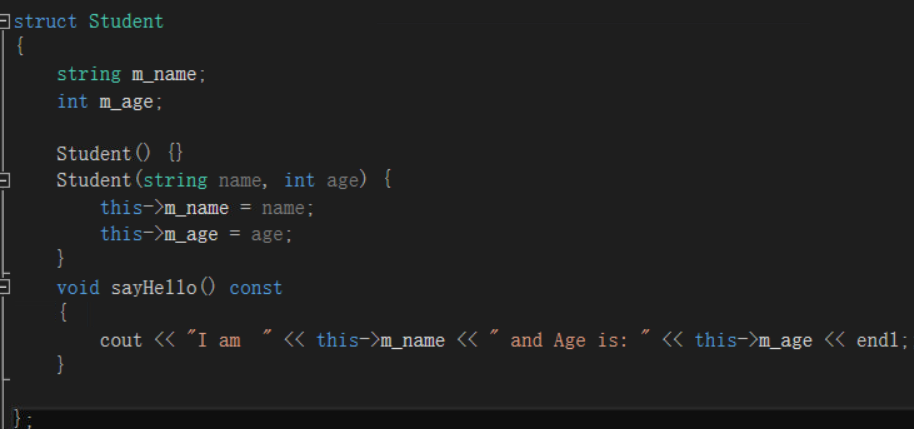Click the struct's closing brace with semicolon
This screenshot has height=429, width=914.
coord(22,419)
